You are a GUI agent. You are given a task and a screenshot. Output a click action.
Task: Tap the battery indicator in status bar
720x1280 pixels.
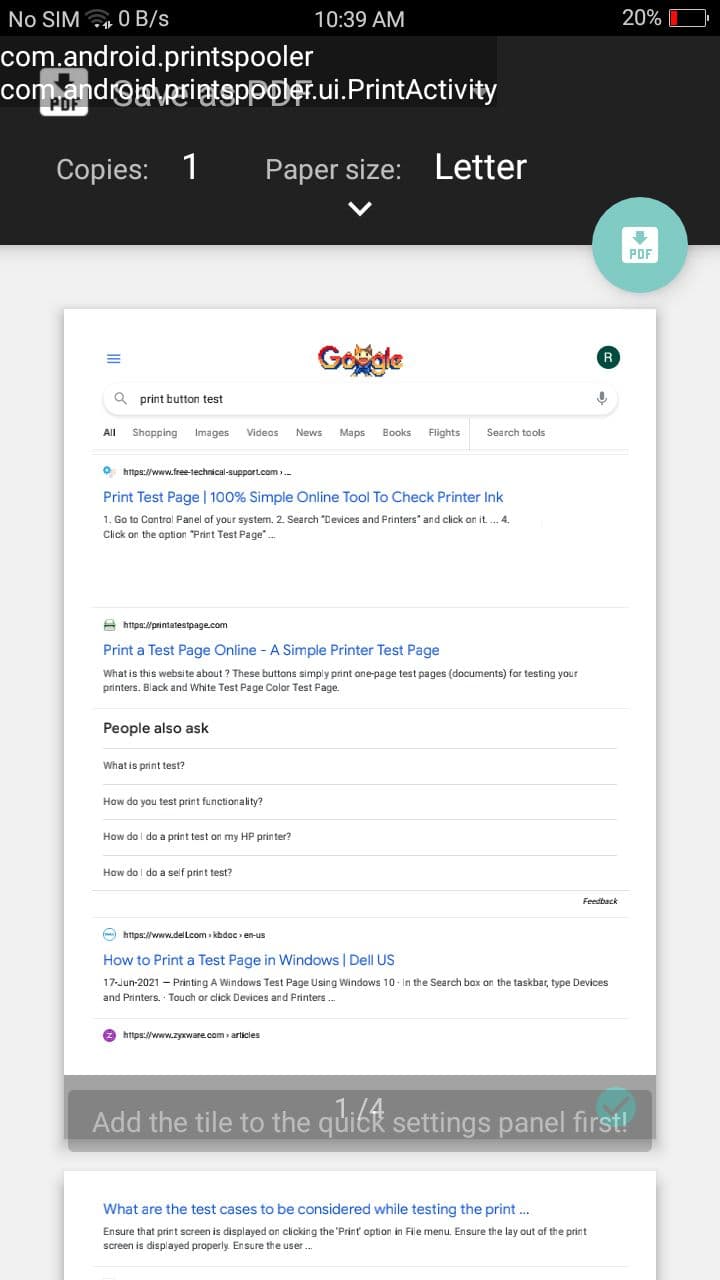pos(687,18)
